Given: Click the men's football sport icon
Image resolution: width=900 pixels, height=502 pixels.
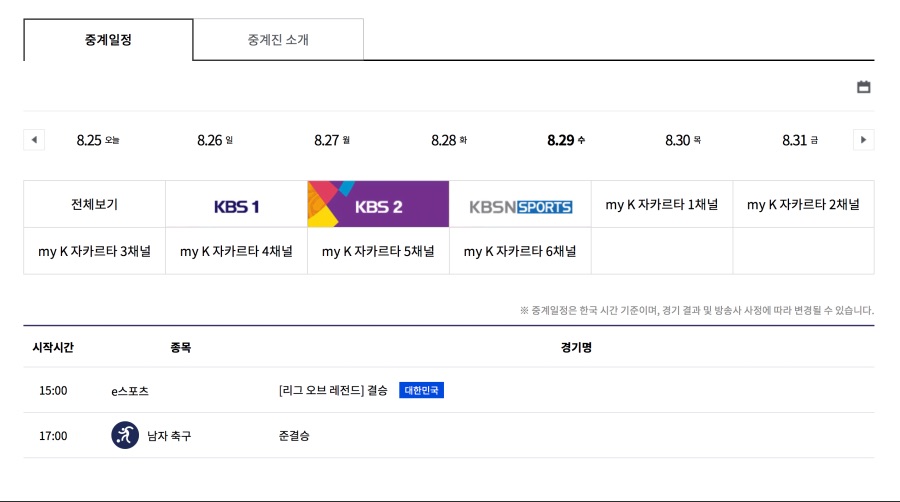Looking at the screenshot, I should [x=125, y=436].
